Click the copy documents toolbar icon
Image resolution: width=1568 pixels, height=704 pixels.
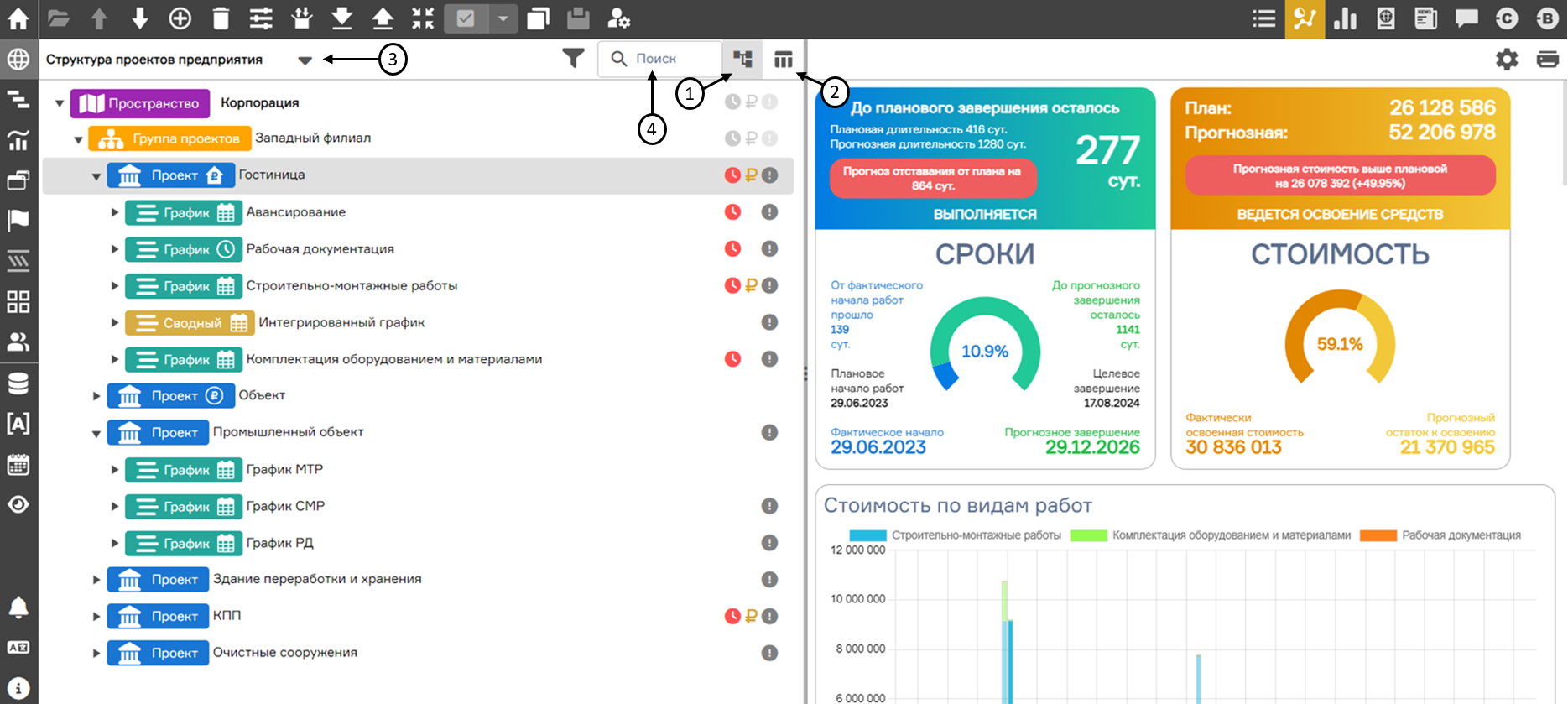click(538, 18)
